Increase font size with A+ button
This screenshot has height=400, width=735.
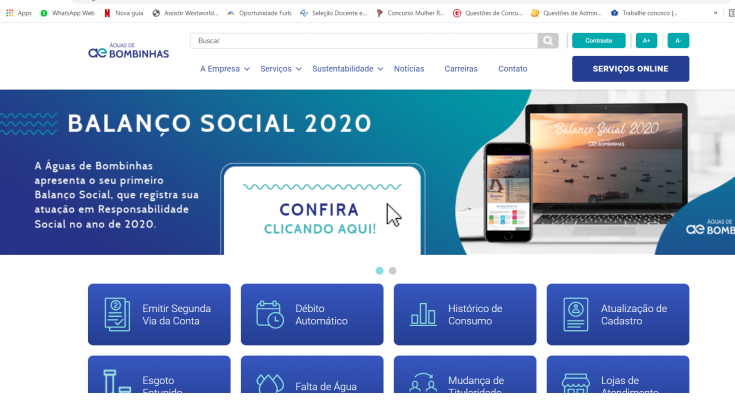click(646, 41)
